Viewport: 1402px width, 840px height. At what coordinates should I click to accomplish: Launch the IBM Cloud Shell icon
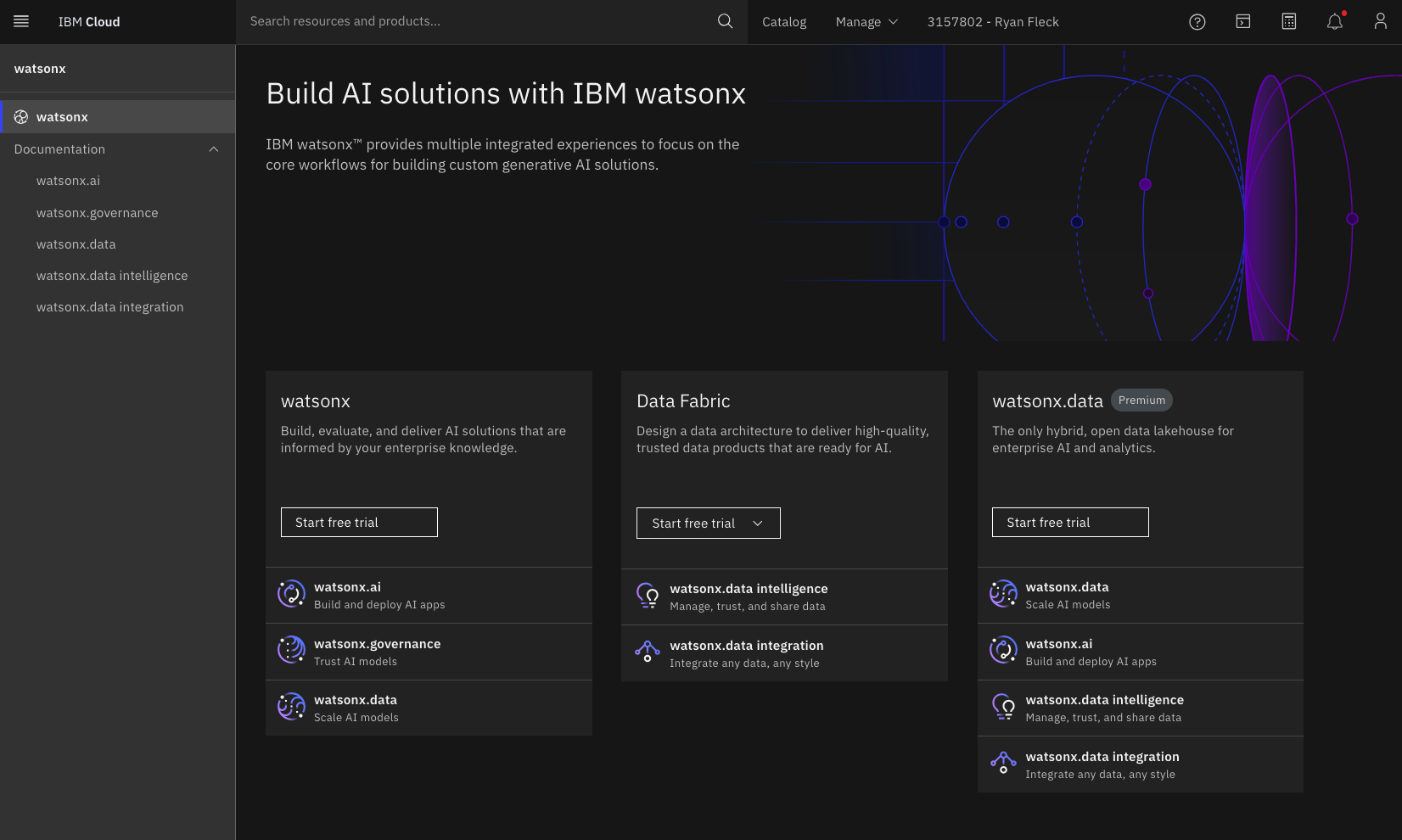pos(1242,22)
